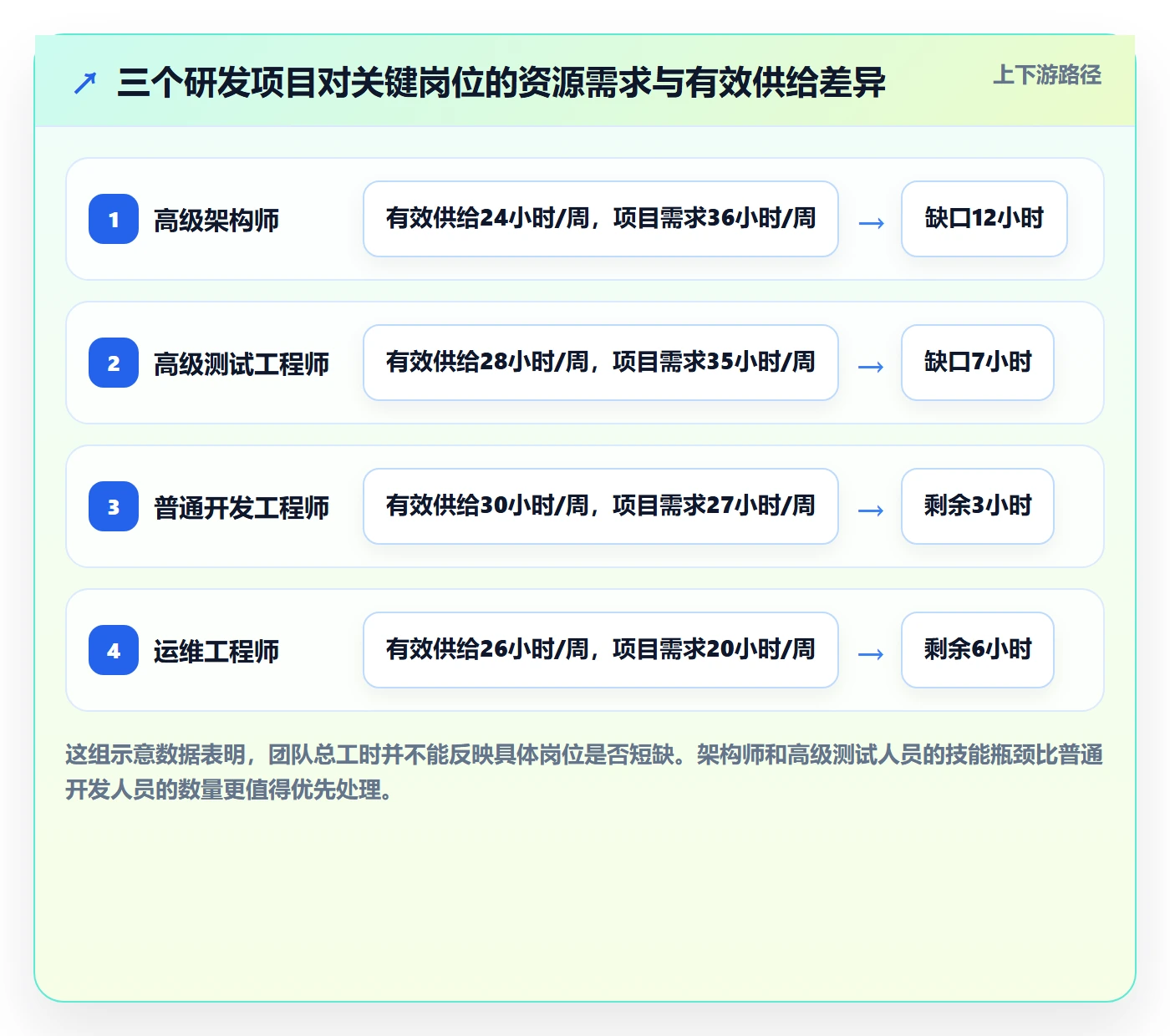Click the number 4 badge for 运维工程师

[114, 650]
